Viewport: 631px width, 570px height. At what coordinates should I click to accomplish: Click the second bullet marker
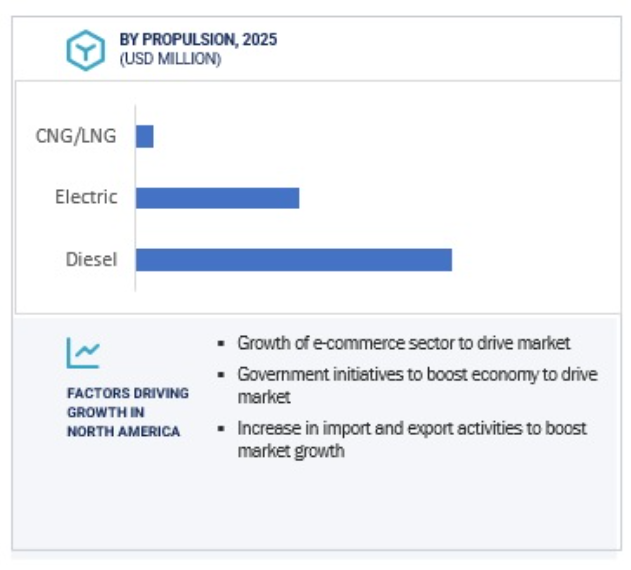click(x=221, y=375)
